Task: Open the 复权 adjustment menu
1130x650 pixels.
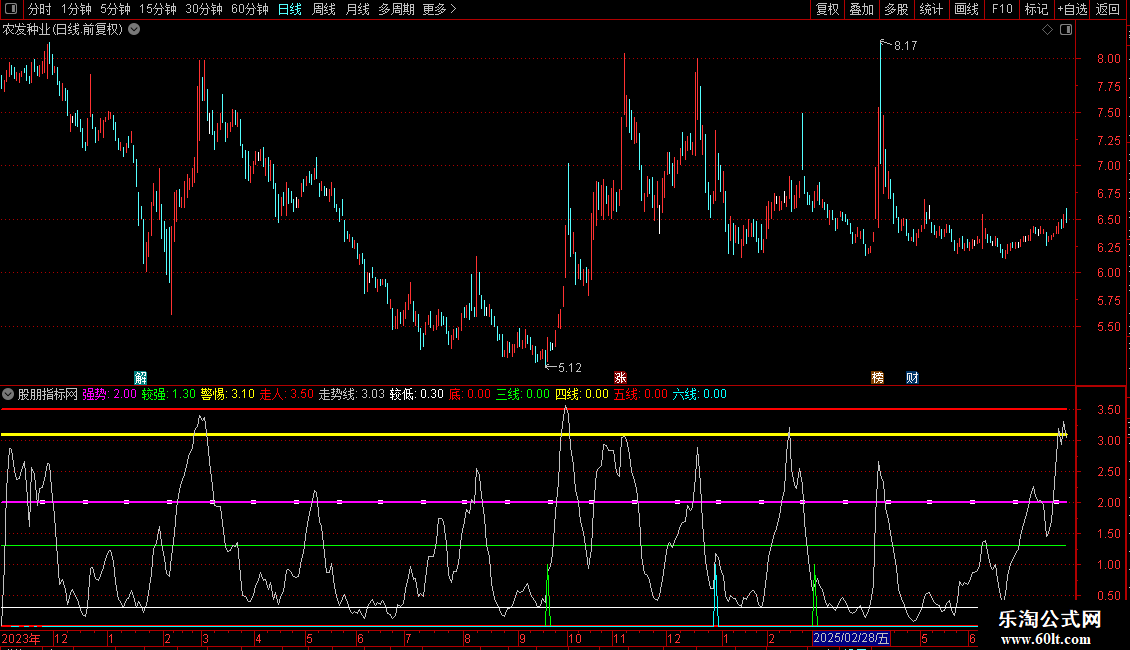Action: [x=827, y=10]
